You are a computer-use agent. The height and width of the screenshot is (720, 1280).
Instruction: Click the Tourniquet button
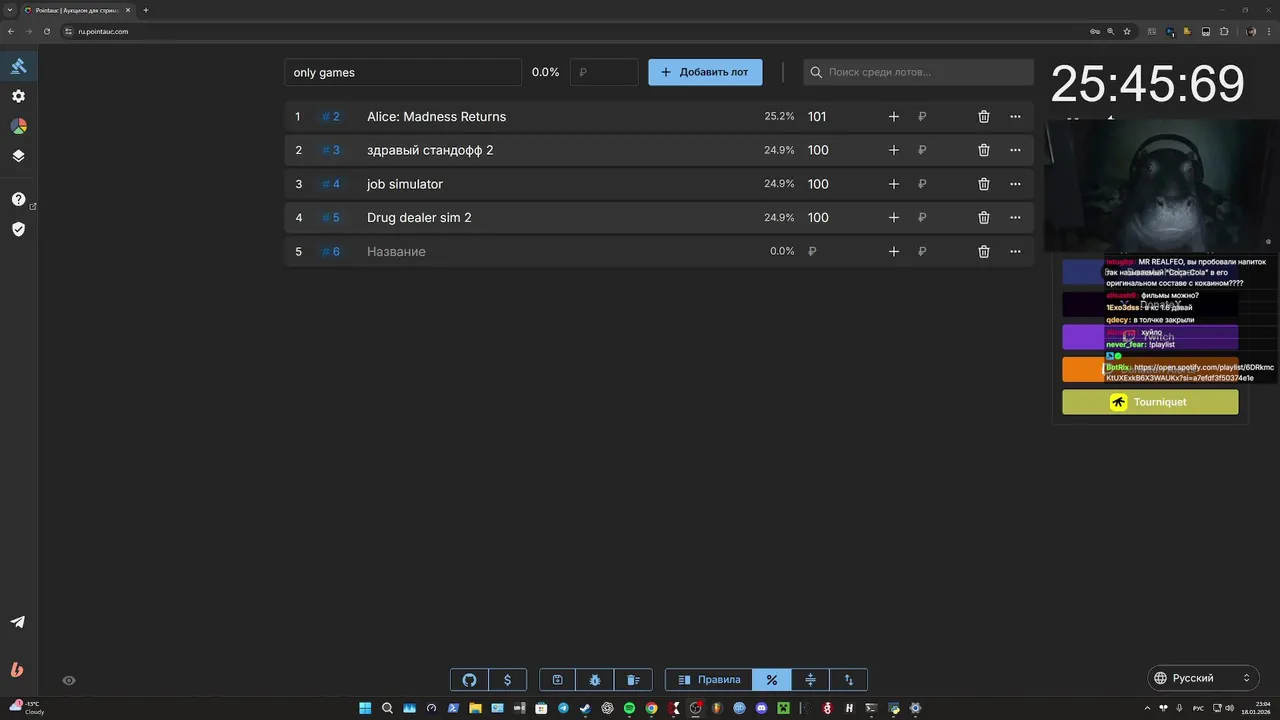1150,402
